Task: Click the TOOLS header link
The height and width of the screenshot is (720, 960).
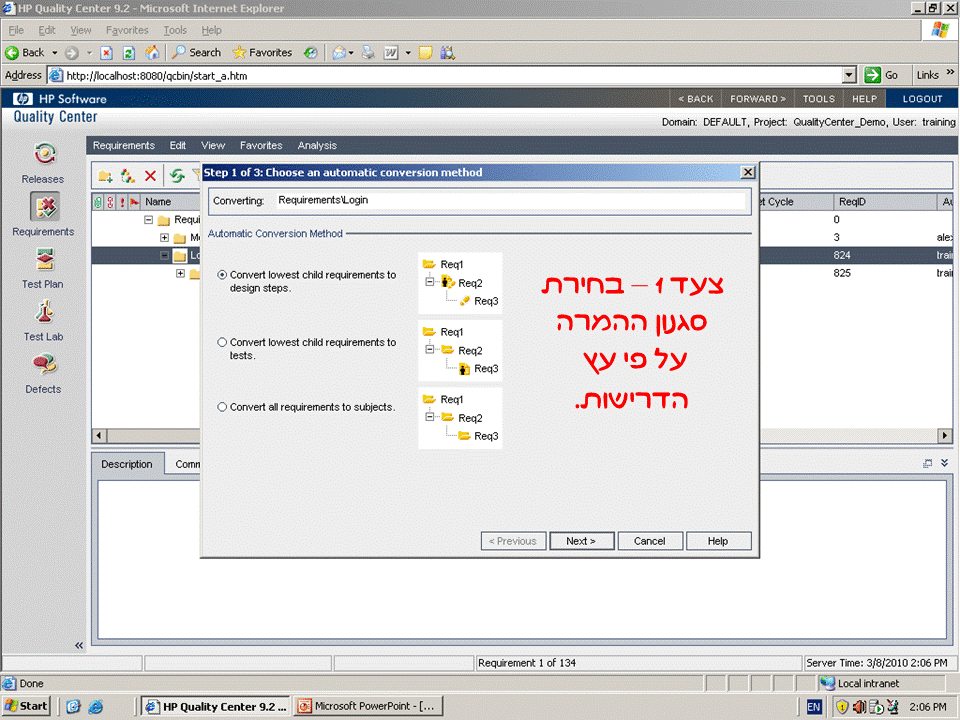Action: (819, 99)
